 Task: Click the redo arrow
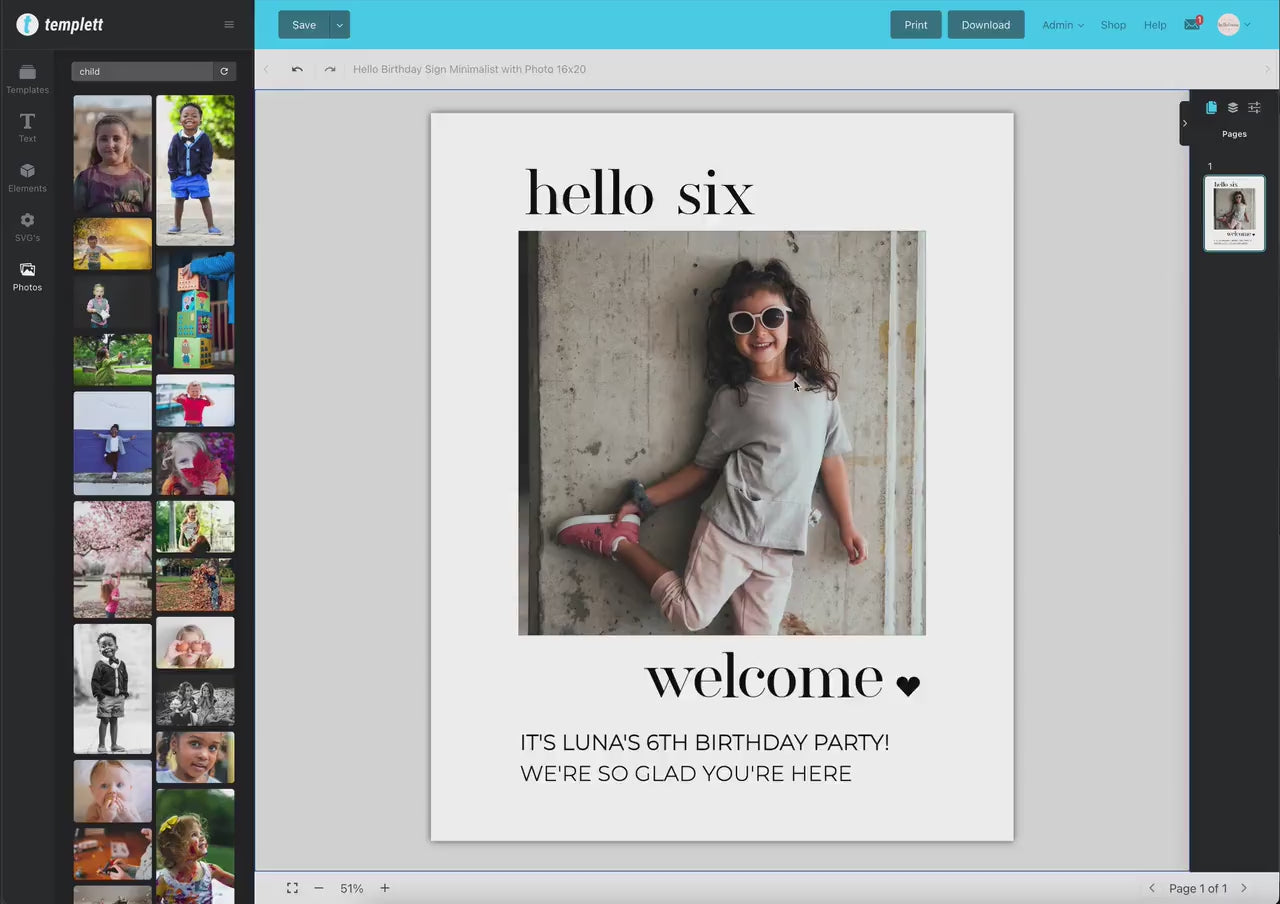tap(330, 69)
